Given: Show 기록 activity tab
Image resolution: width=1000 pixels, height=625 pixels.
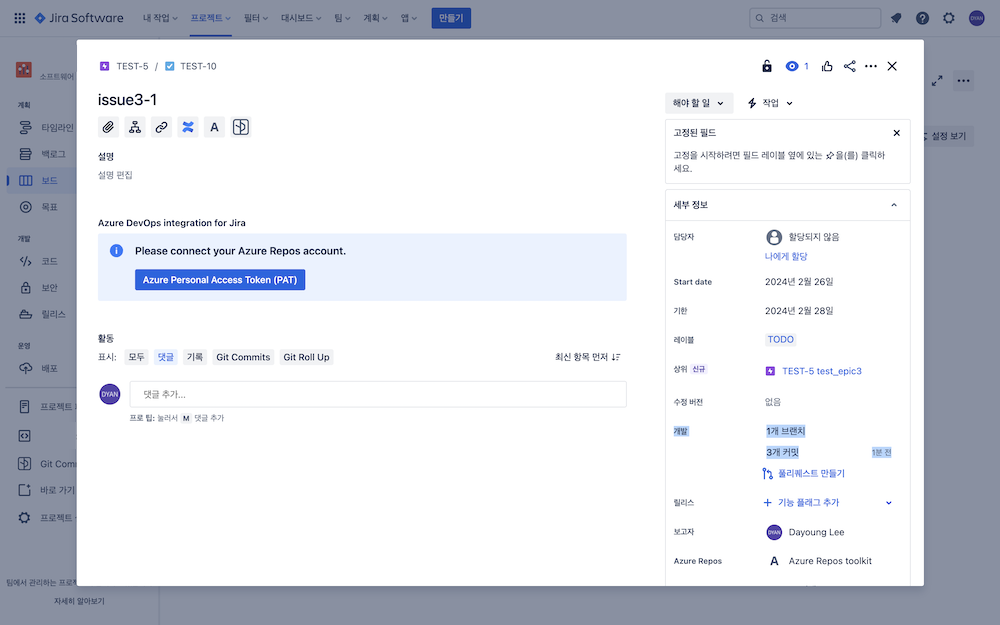Looking at the screenshot, I should tap(195, 357).
